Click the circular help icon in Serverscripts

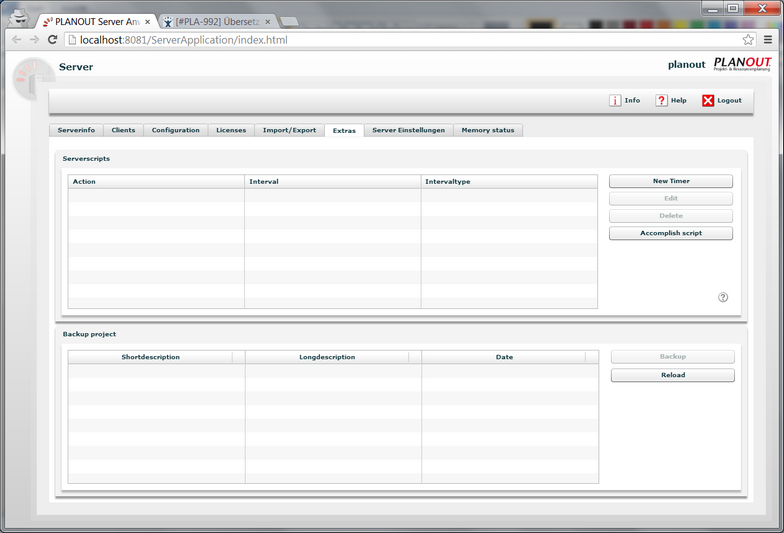pos(723,297)
